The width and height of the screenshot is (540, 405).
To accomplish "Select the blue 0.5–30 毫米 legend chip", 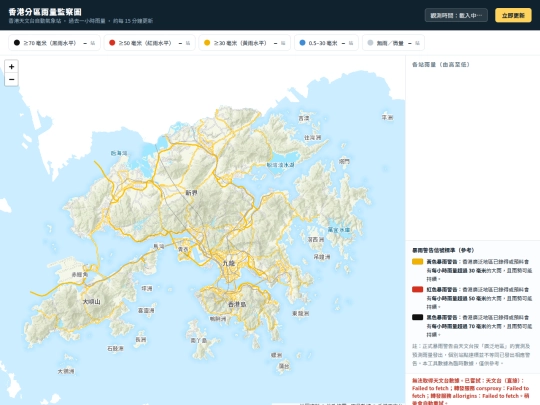I will point(326,43).
